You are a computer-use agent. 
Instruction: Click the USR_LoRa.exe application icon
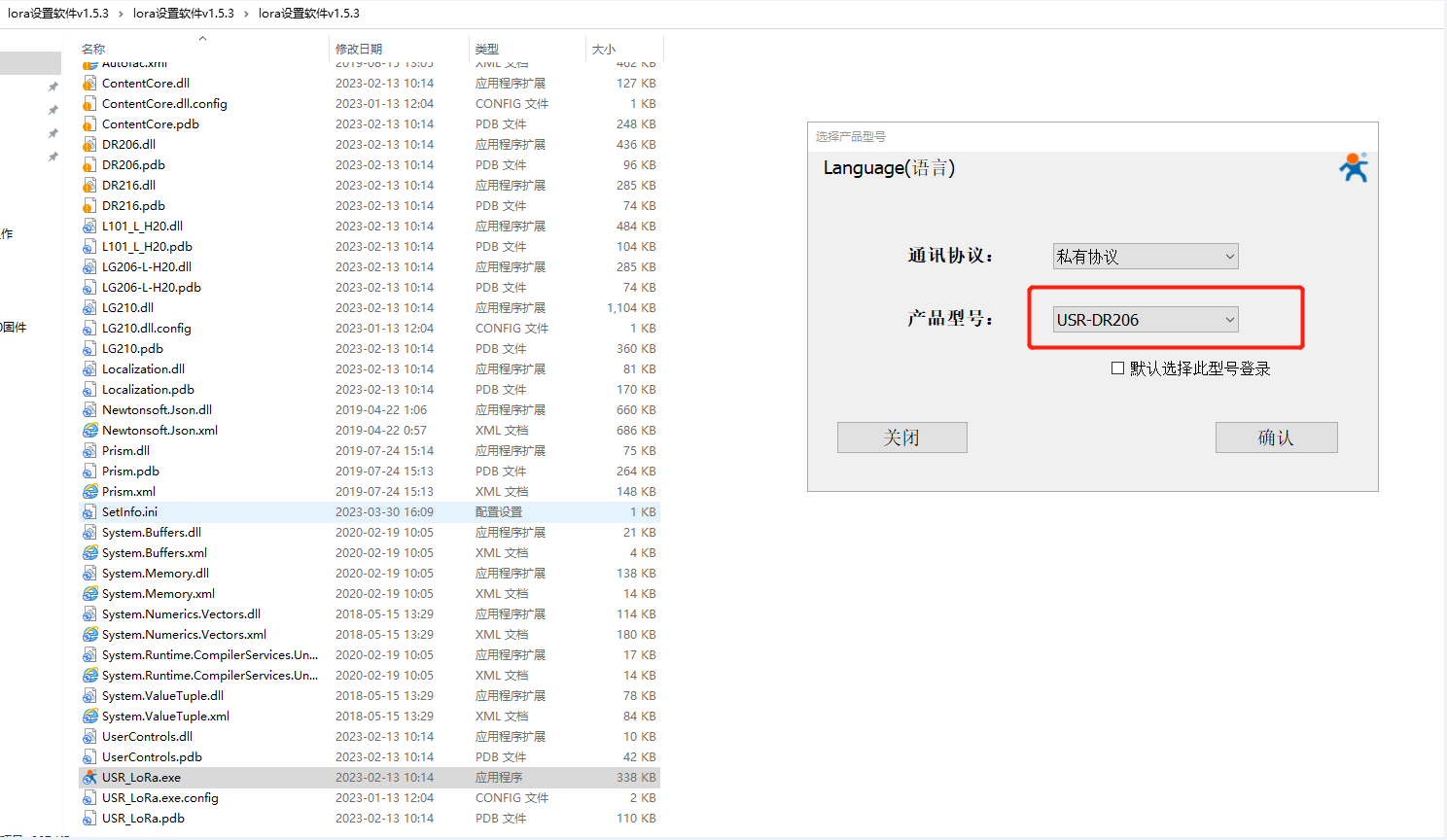[x=89, y=778]
